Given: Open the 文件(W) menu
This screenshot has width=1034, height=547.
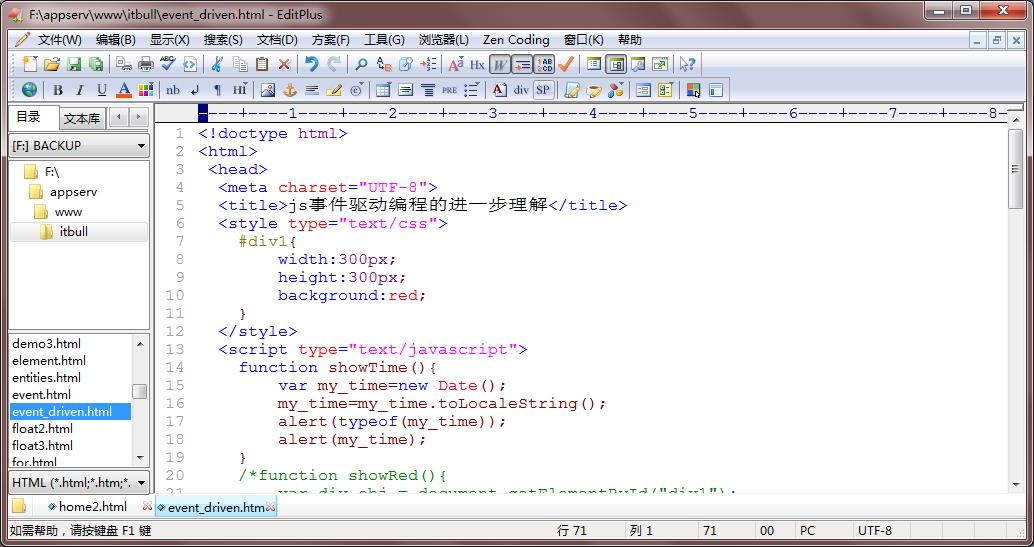Looking at the screenshot, I should point(59,40).
